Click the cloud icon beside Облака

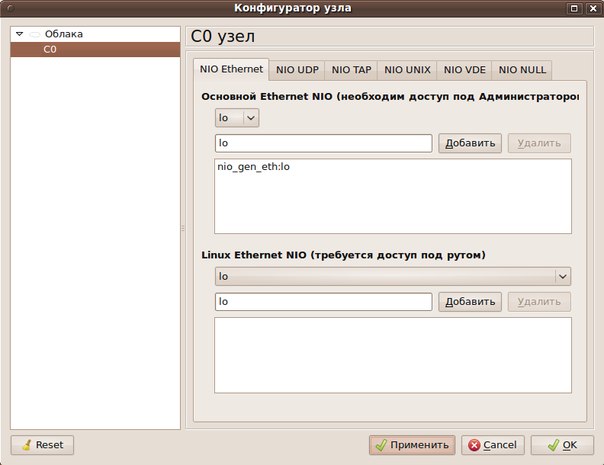pyautogui.click(x=35, y=34)
